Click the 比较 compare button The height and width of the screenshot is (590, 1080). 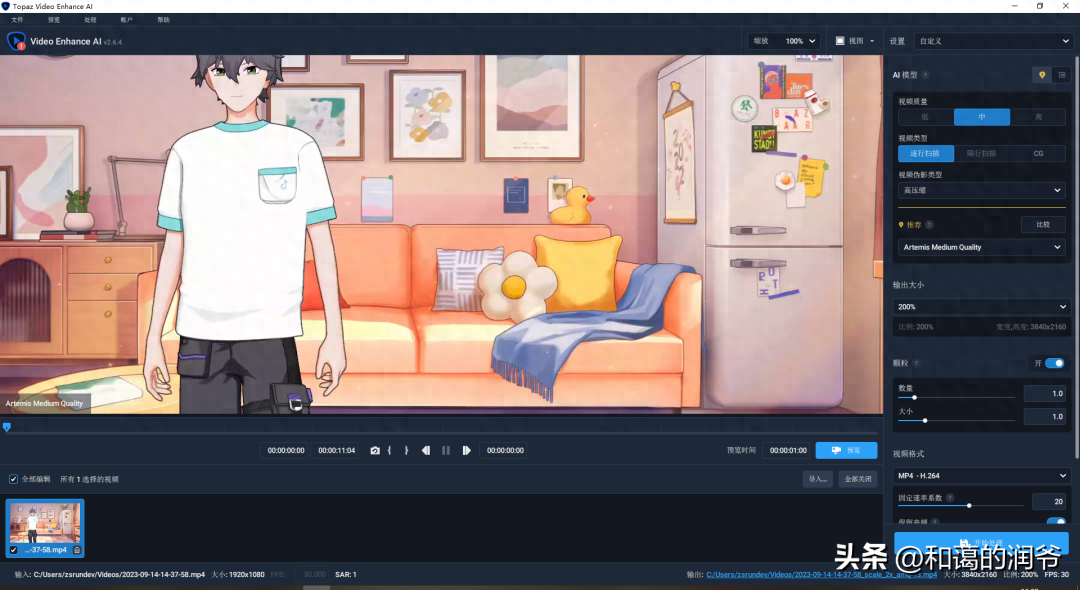1043,225
